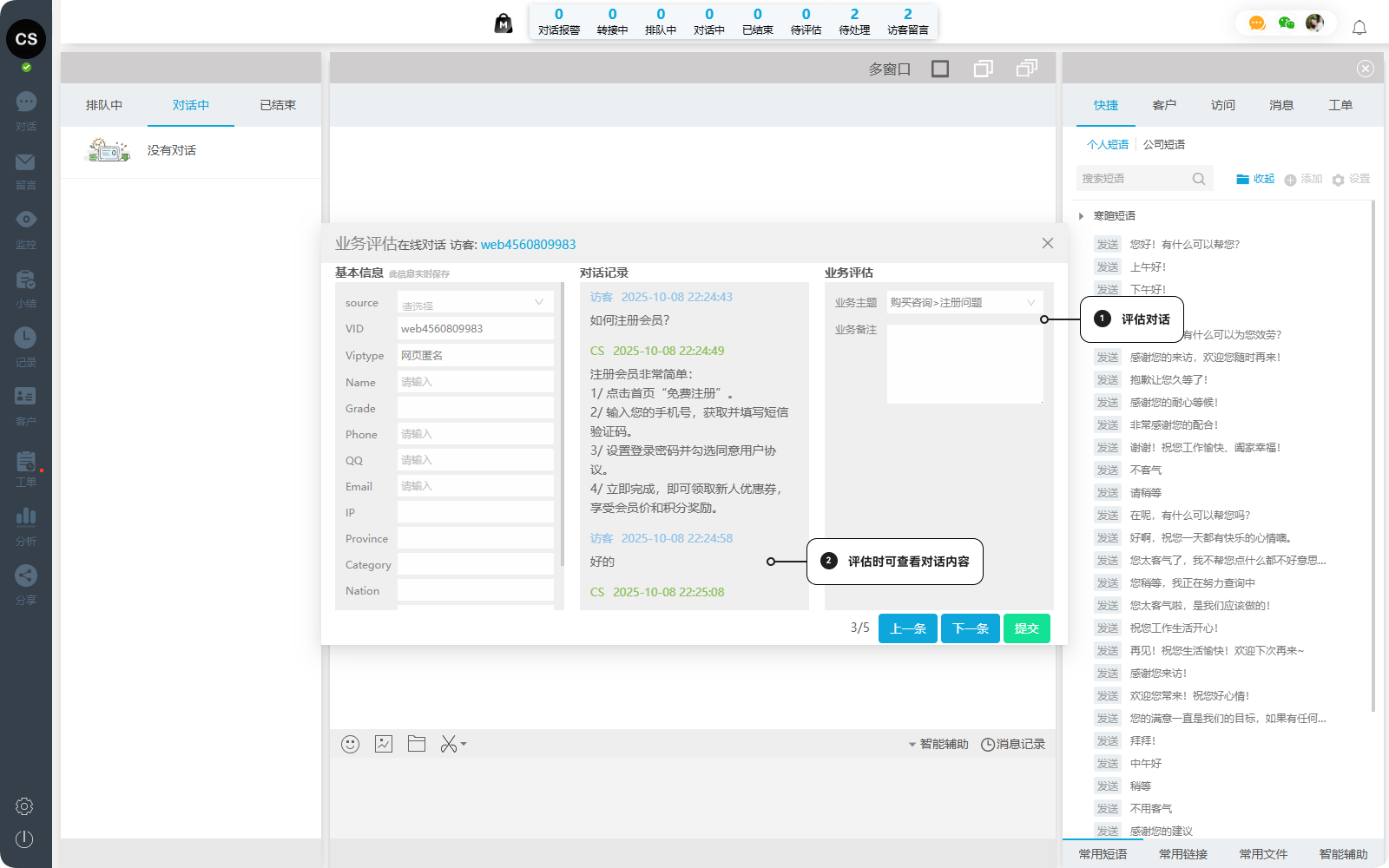1389x868 pixels.
Task: Click the 业务备注 text area
Action: [x=964, y=365]
